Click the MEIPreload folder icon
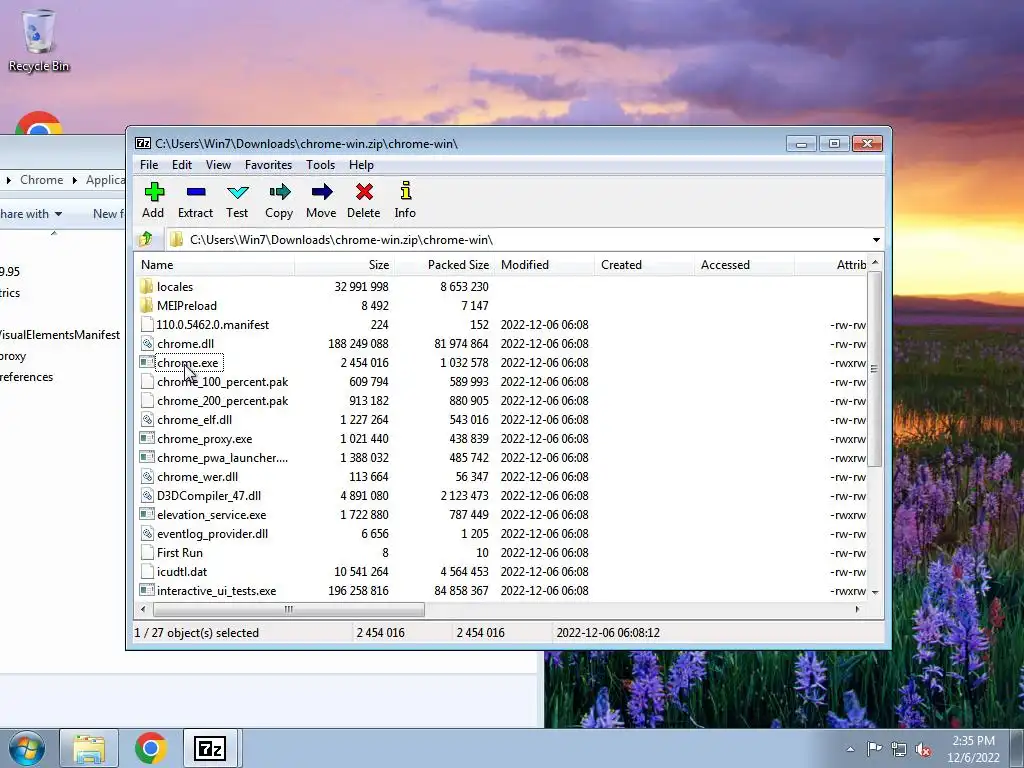 [146, 305]
